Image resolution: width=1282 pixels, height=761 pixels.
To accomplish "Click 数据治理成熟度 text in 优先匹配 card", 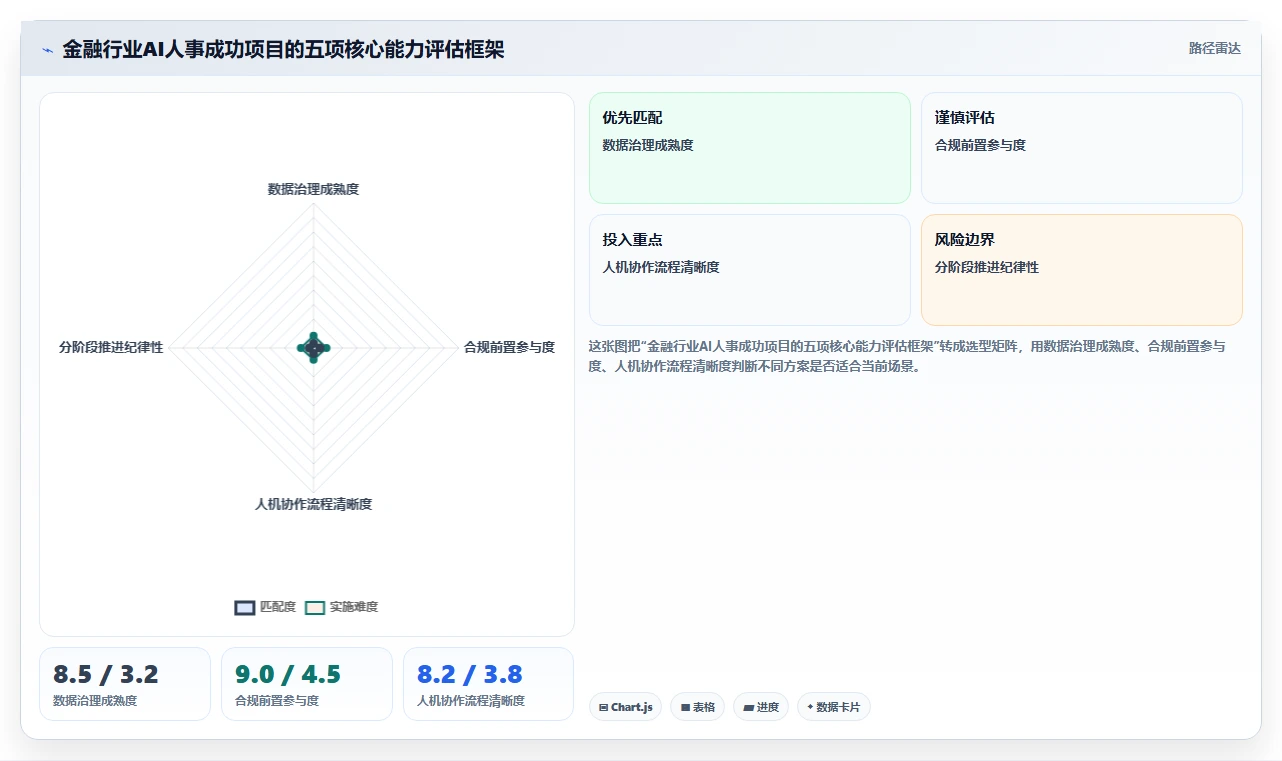I will [x=648, y=145].
